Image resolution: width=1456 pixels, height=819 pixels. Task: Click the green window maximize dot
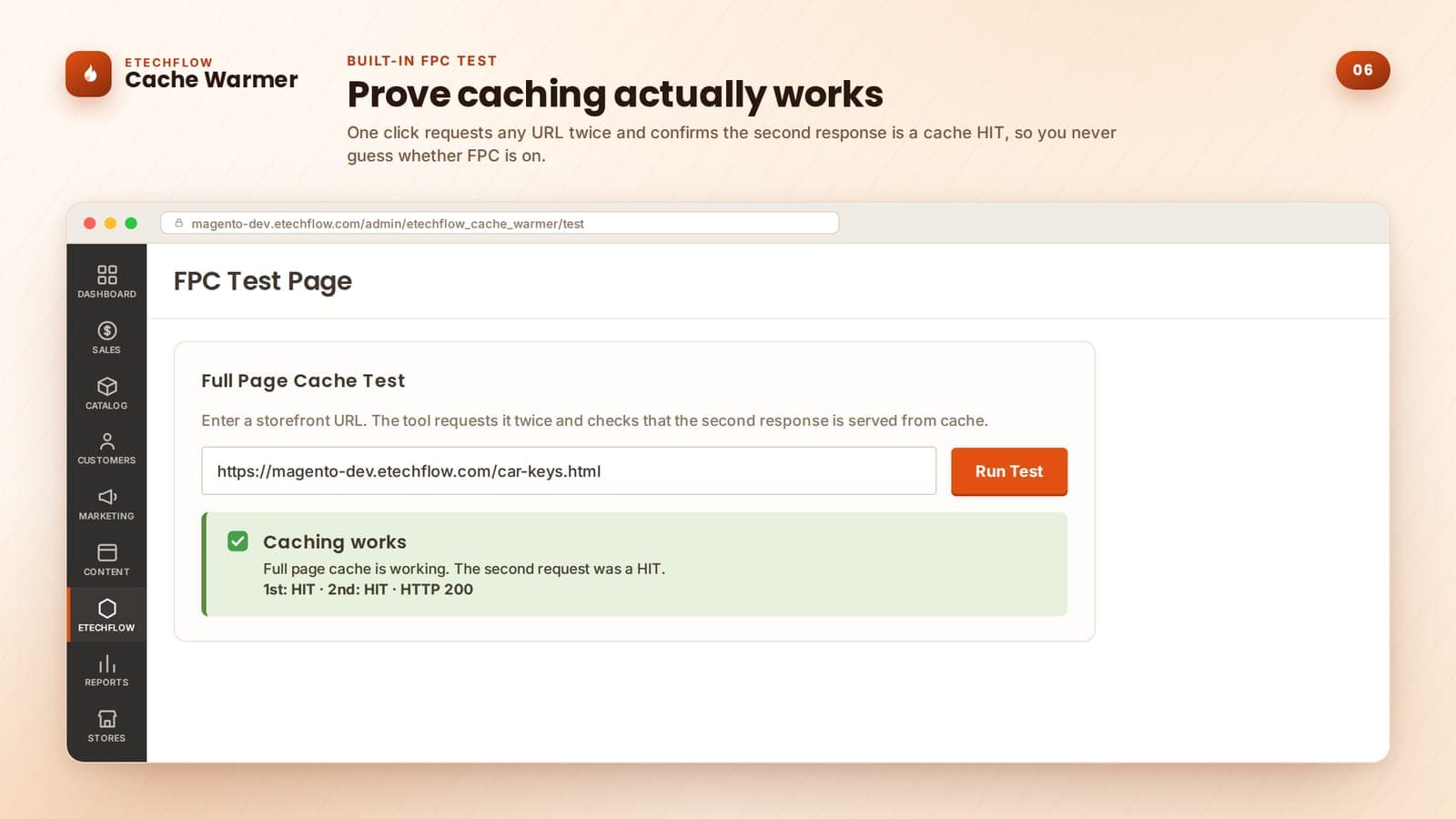click(131, 223)
